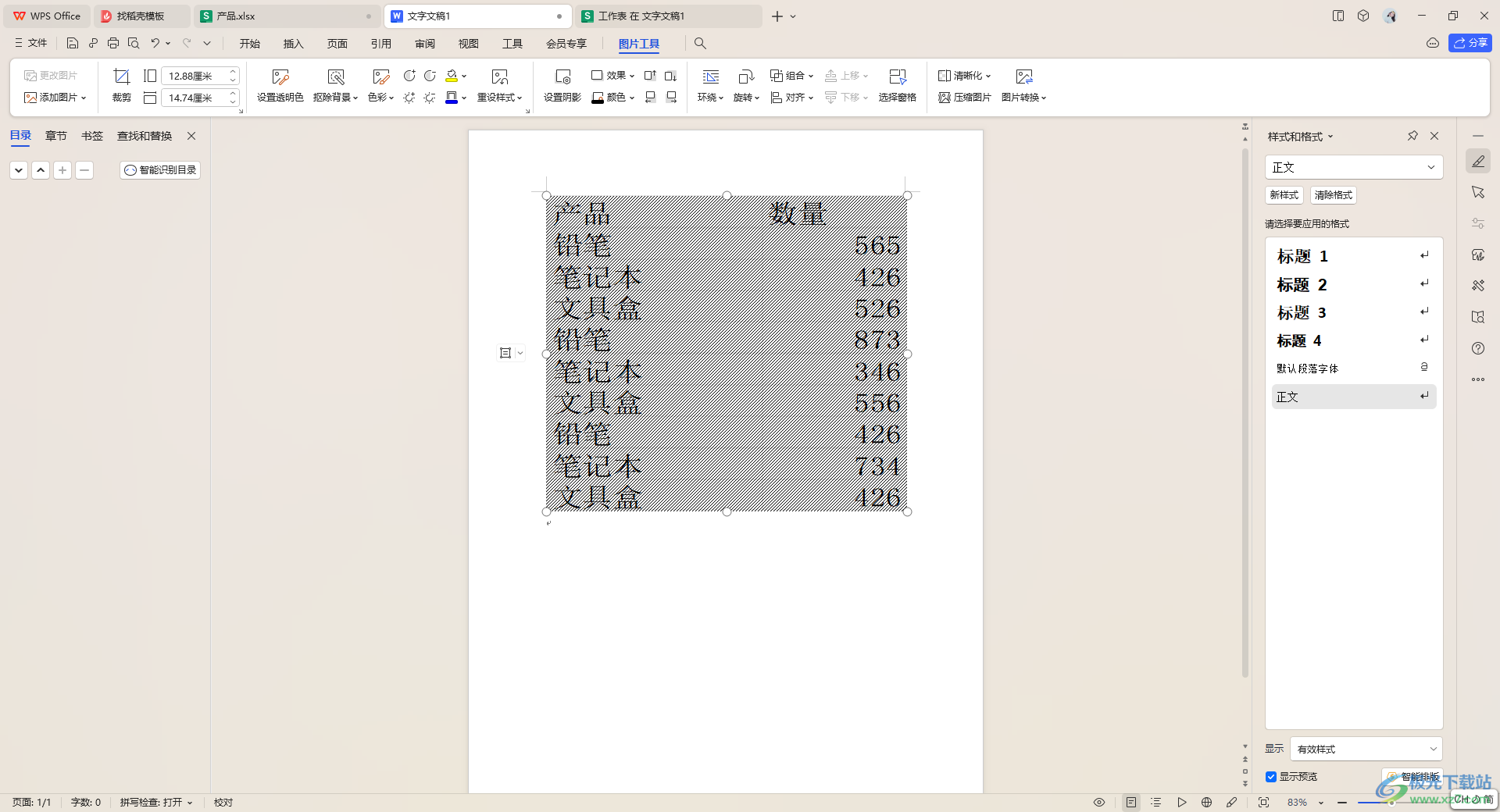Increase image brightness icon
Image resolution: width=1500 pixels, height=812 pixels.
coord(409,98)
